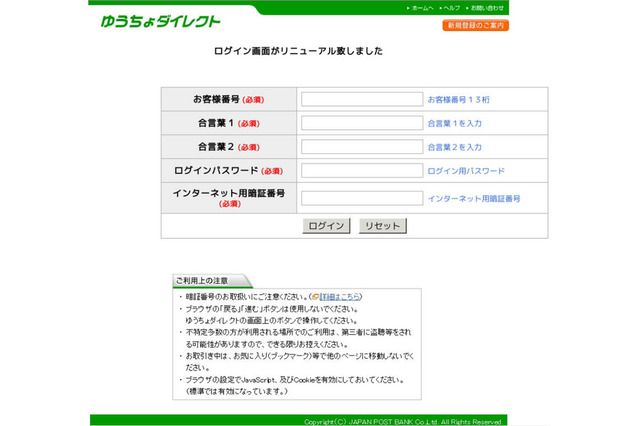
Task: Select the 合言葉2 text field
Action: click(x=362, y=147)
